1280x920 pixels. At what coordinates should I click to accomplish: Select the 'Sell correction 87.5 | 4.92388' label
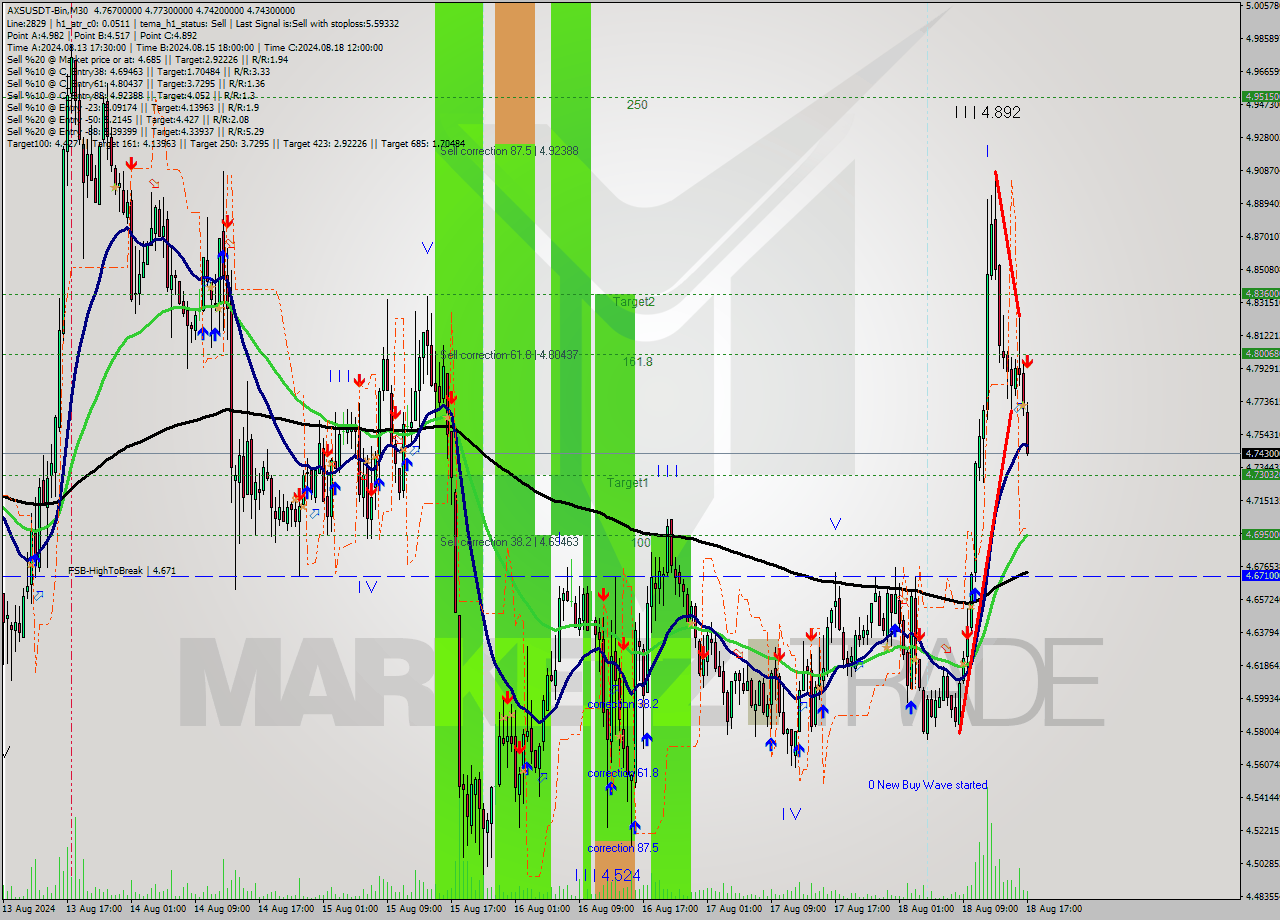point(509,150)
